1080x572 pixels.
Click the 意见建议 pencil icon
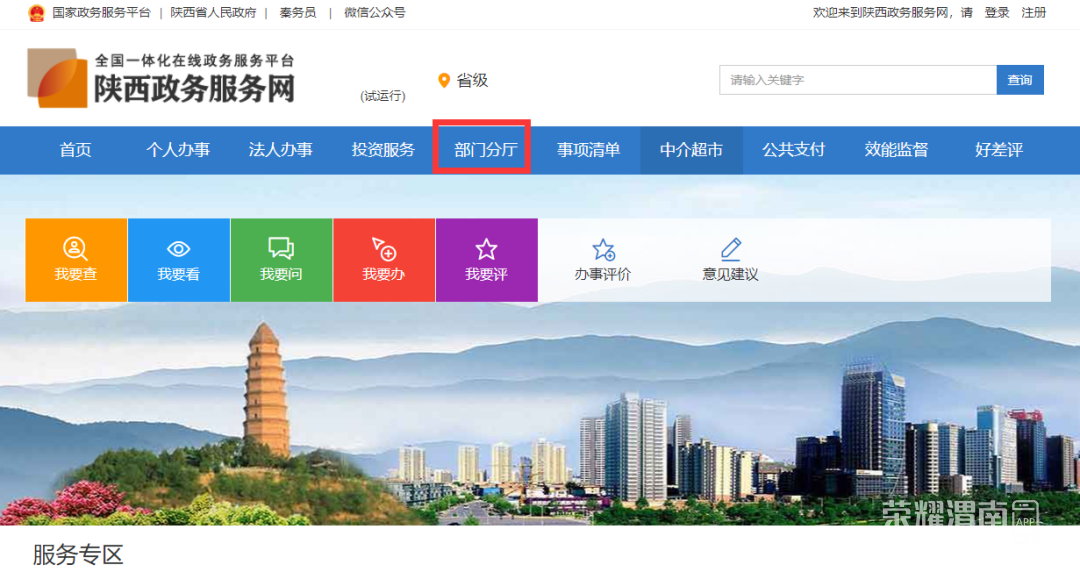tap(731, 249)
